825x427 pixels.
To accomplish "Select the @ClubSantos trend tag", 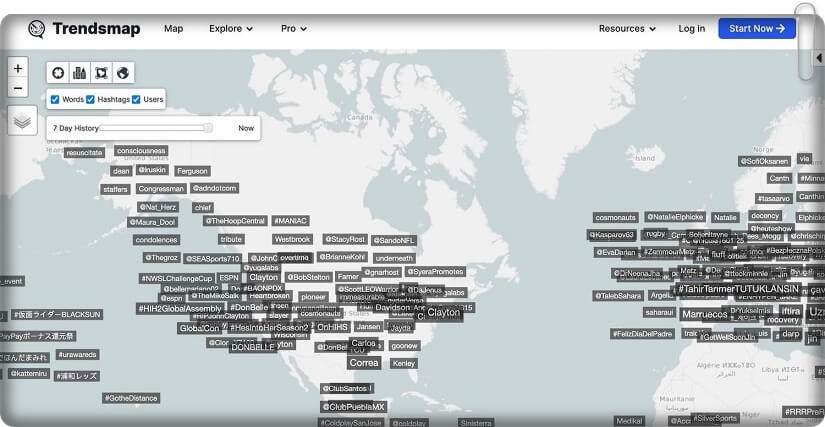I will (x=347, y=389).
